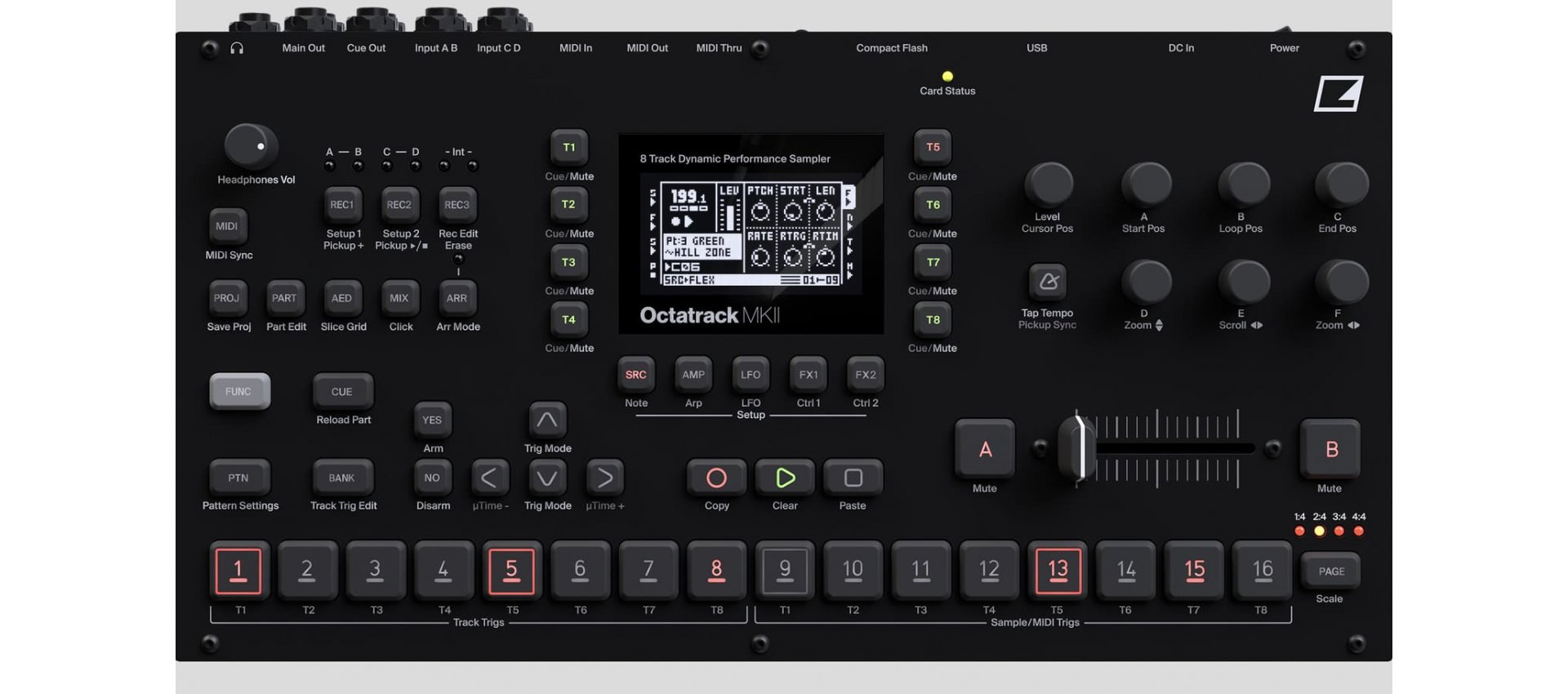The width and height of the screenshot is (1568, 694).
Task: Push the down arrow Trig Mode key
Action: point(547,478)
